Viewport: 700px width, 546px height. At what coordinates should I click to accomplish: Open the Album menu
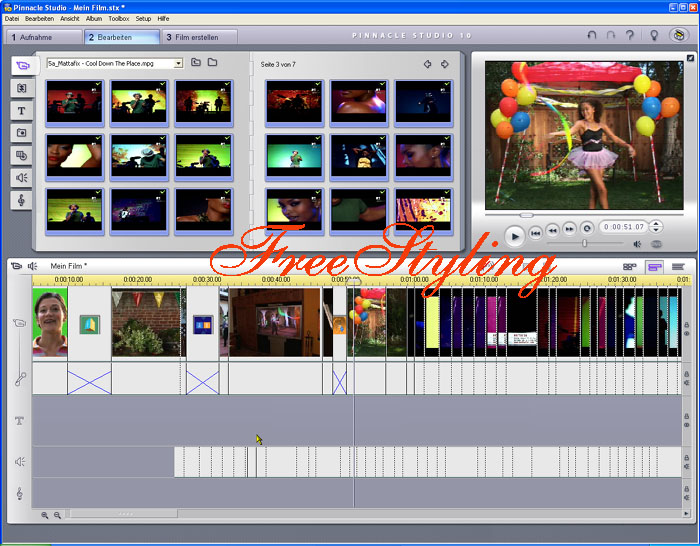(x=94, y=19)
